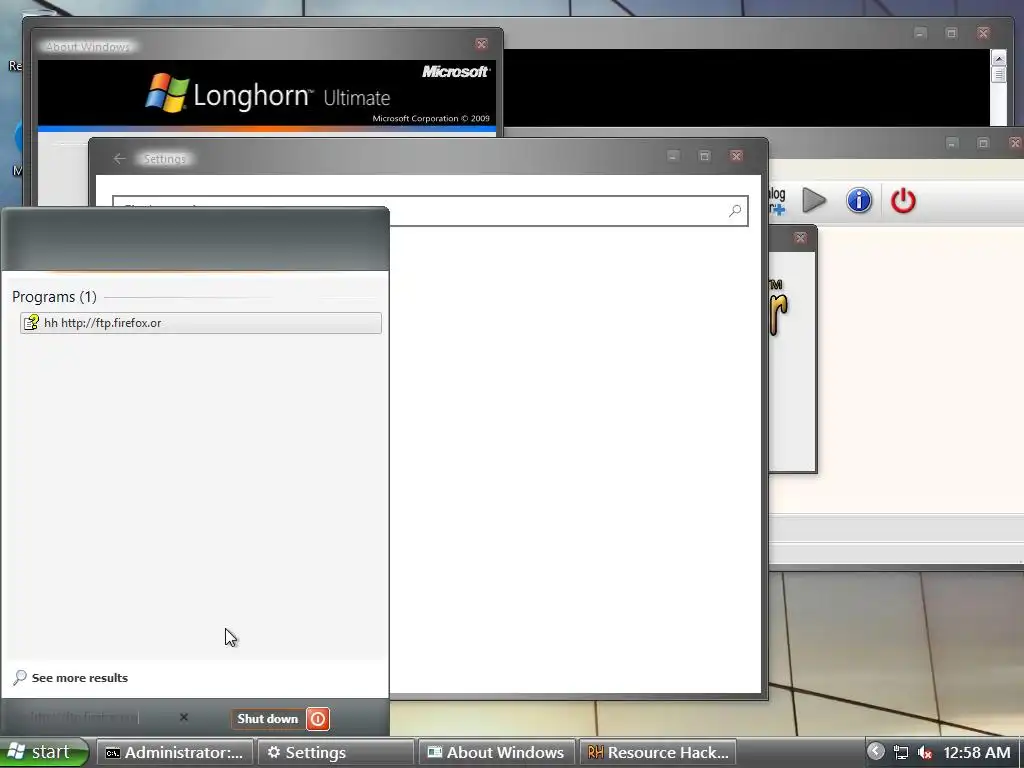Click the taskbar clock showing 12:58 AM
This screenshot has width=1024, height=768.
(x=976, y=752)
